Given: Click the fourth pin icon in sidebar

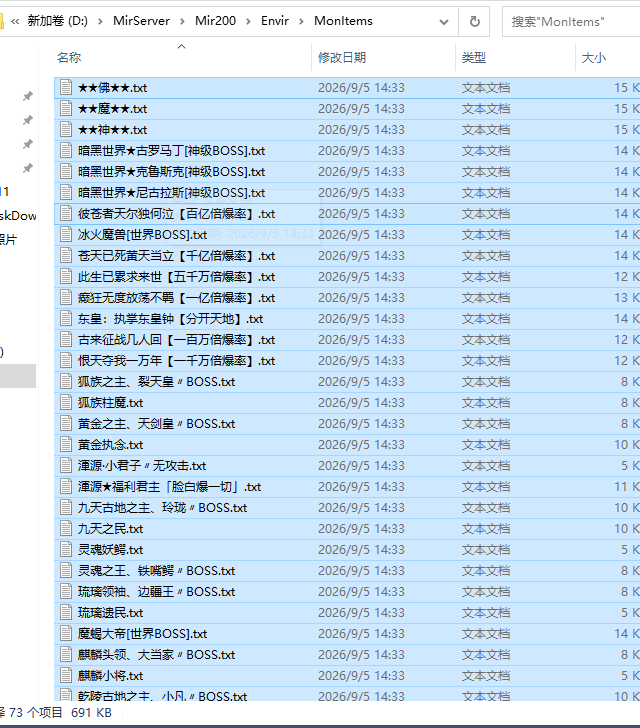Looking at the screenshot, I should point(28,168).
